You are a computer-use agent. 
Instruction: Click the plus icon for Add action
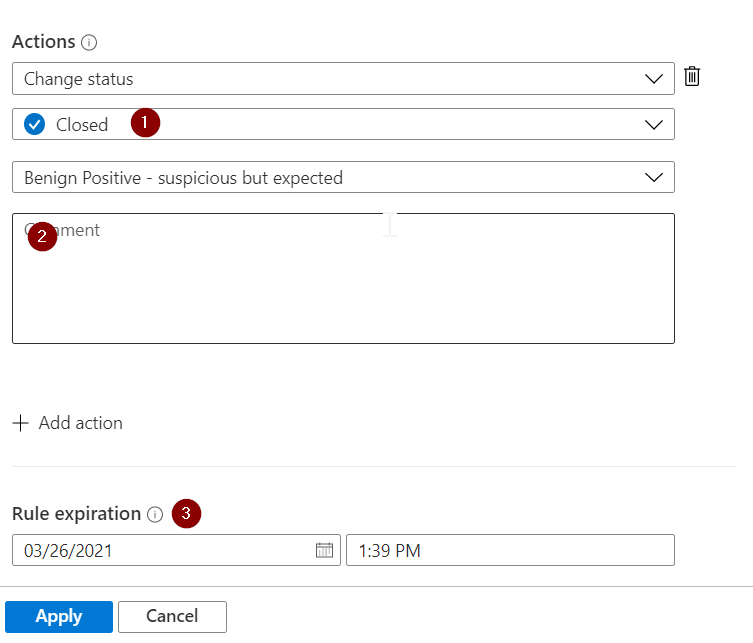point(21,423)
